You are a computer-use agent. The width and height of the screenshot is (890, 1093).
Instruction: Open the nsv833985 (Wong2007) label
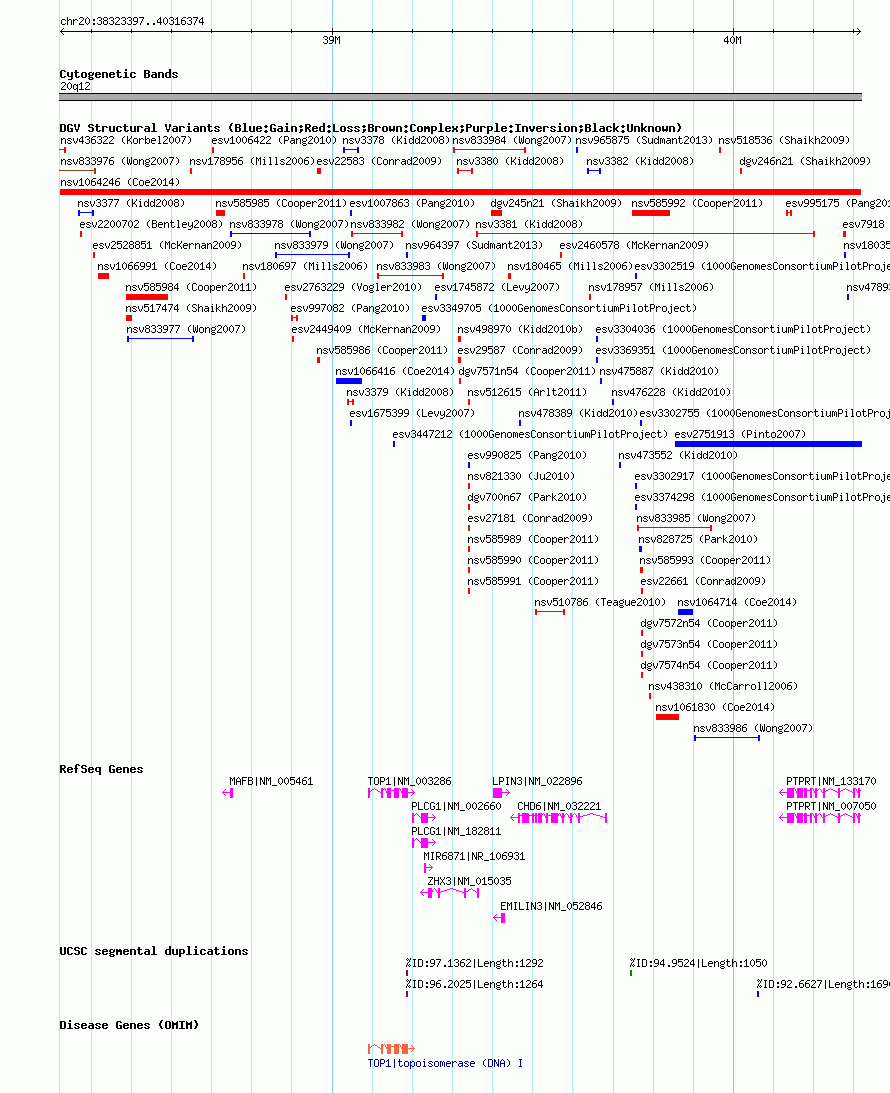point(696,518)
